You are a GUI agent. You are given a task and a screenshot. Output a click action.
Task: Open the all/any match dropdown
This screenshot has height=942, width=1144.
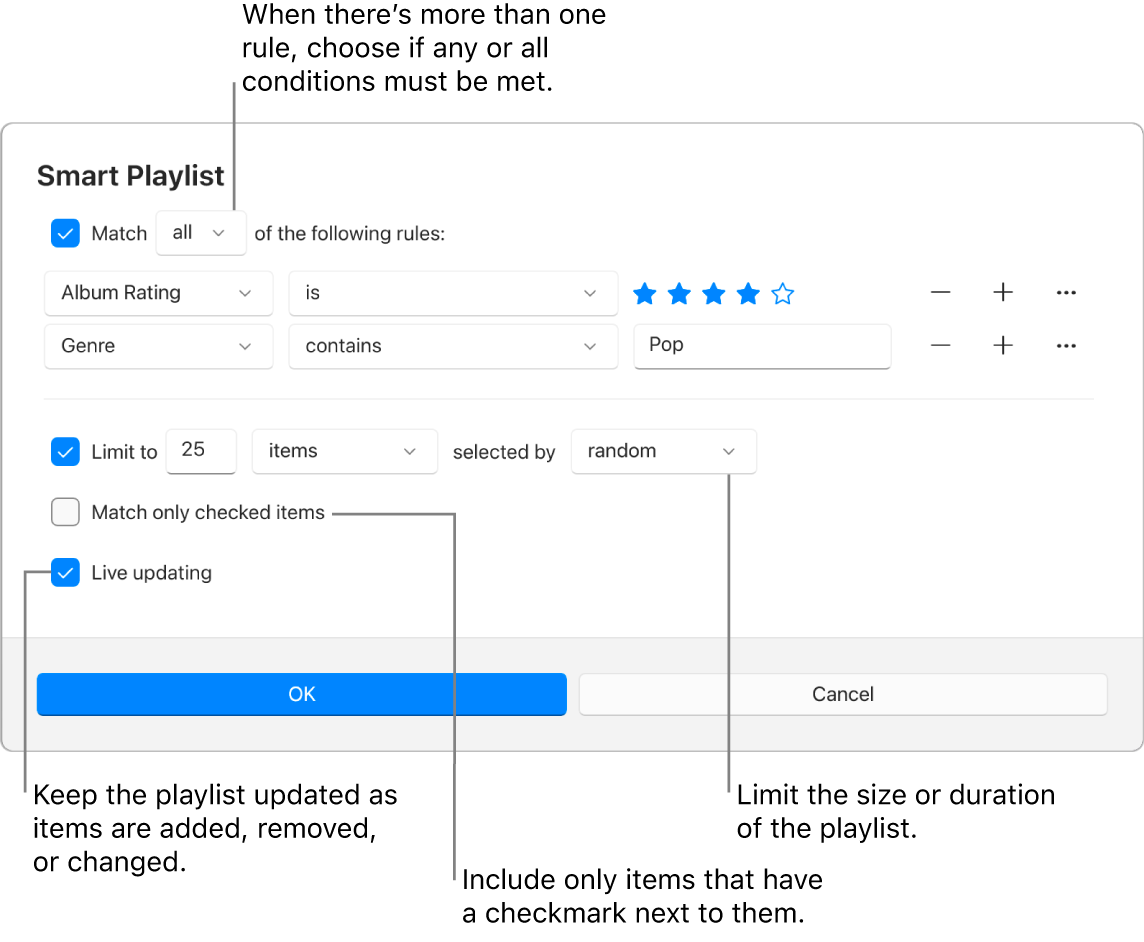(201, 233)
